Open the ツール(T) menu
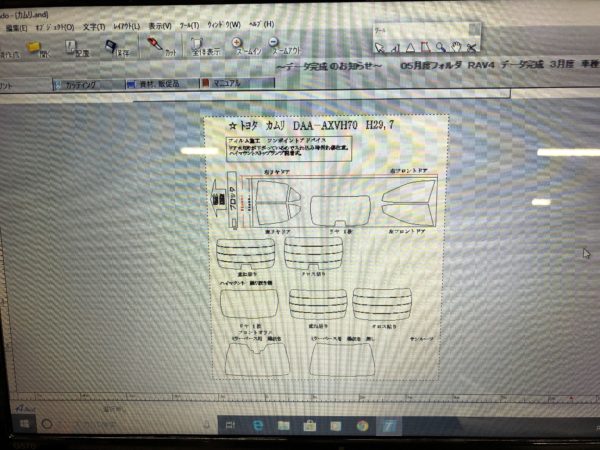The image size is (600, 450). click(x=189, y=26)
